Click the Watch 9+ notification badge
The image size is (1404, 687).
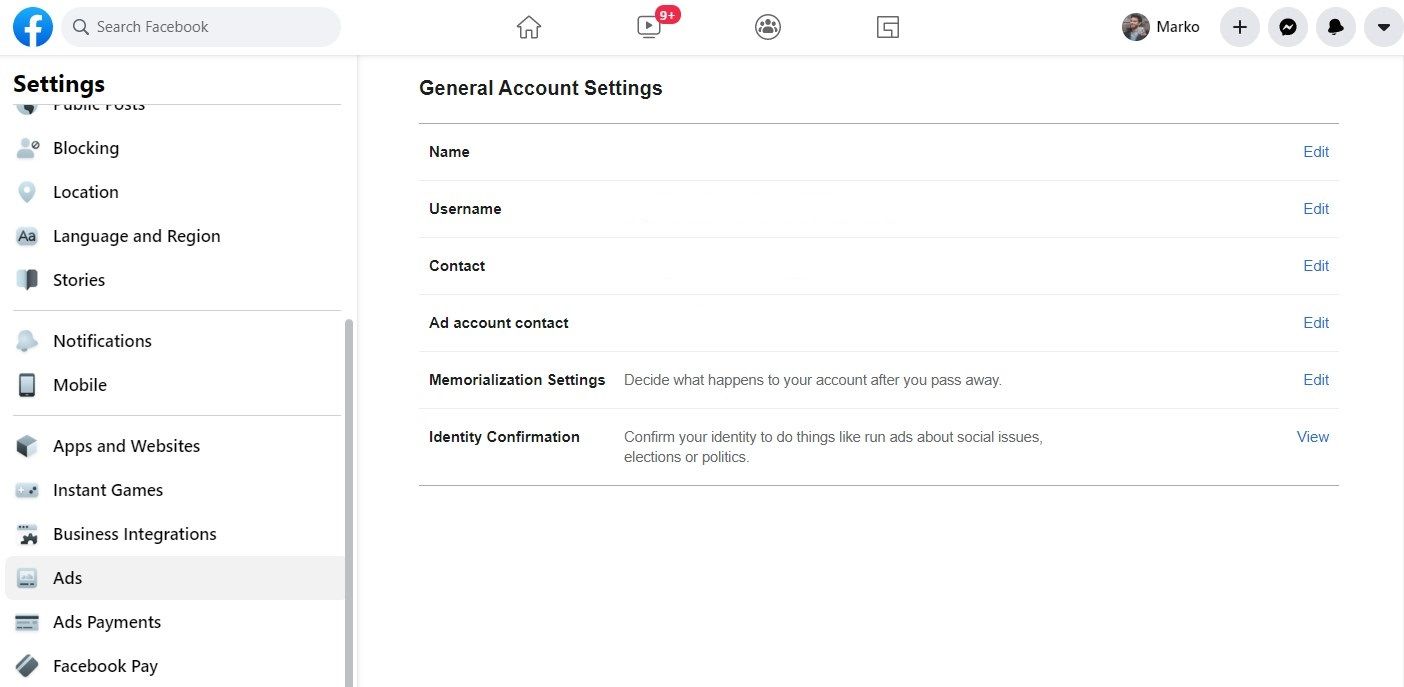click(668, 15)
